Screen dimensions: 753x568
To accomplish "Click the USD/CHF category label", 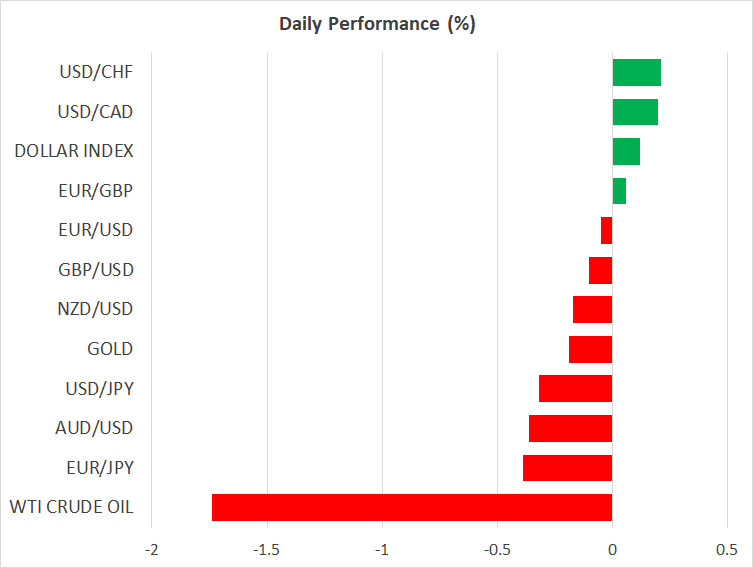I will pyautogui.click(x=97, y=72).
